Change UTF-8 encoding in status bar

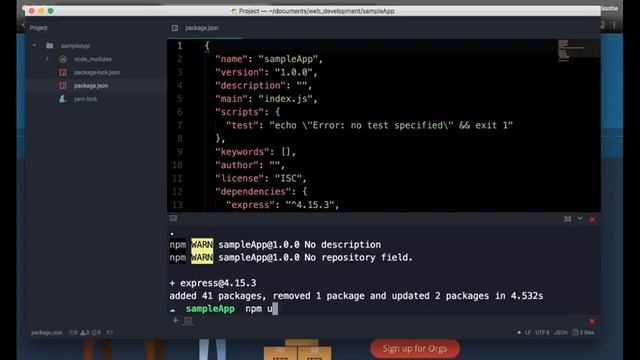click(x=542, y=333)
